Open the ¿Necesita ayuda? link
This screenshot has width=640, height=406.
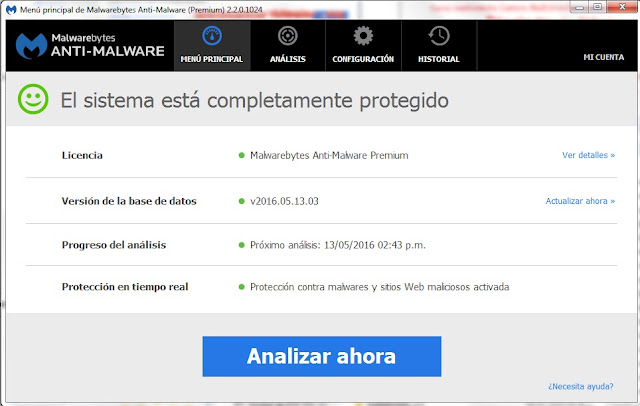(581, 386)
